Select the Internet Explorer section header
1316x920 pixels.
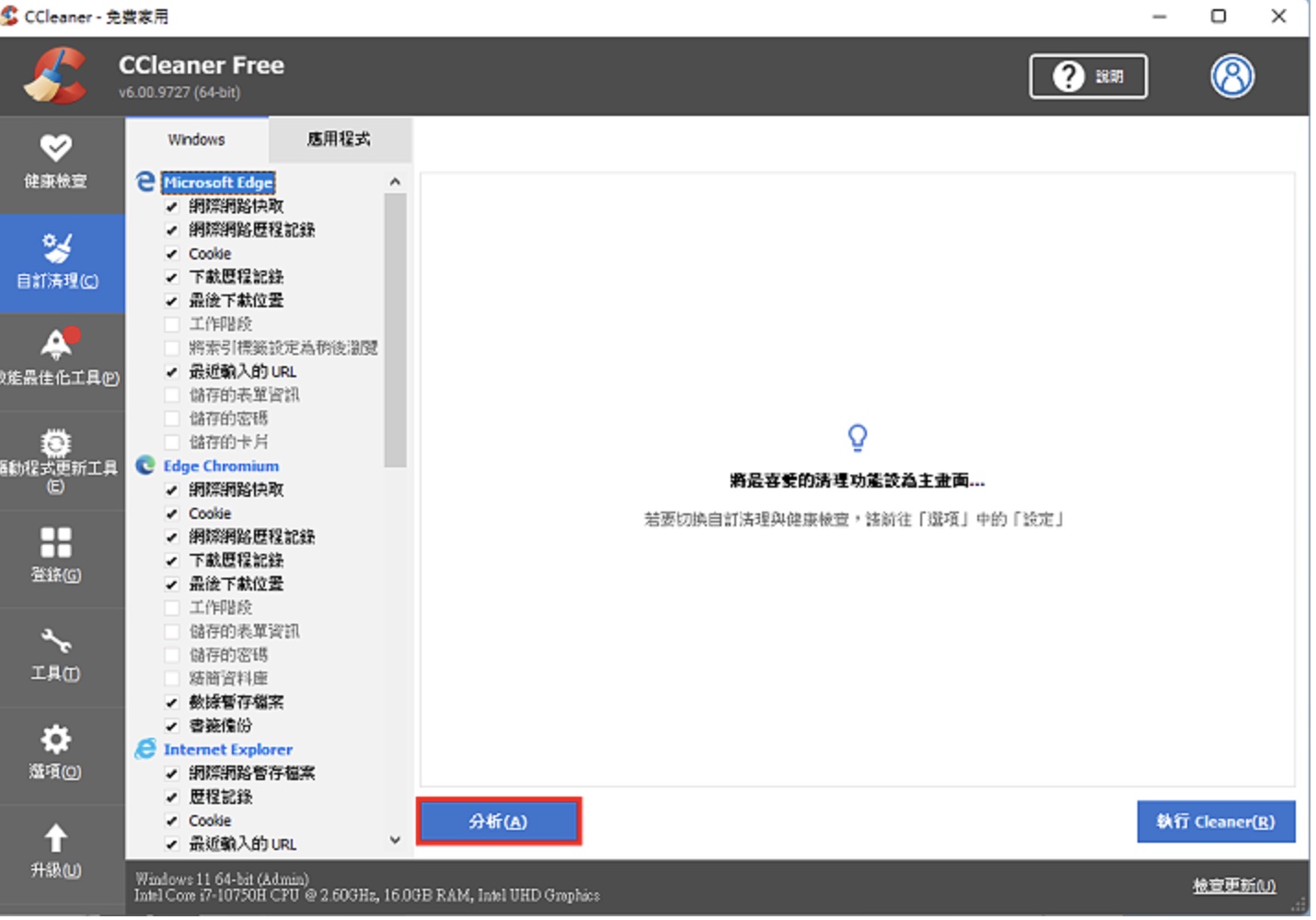pos(228,749)
